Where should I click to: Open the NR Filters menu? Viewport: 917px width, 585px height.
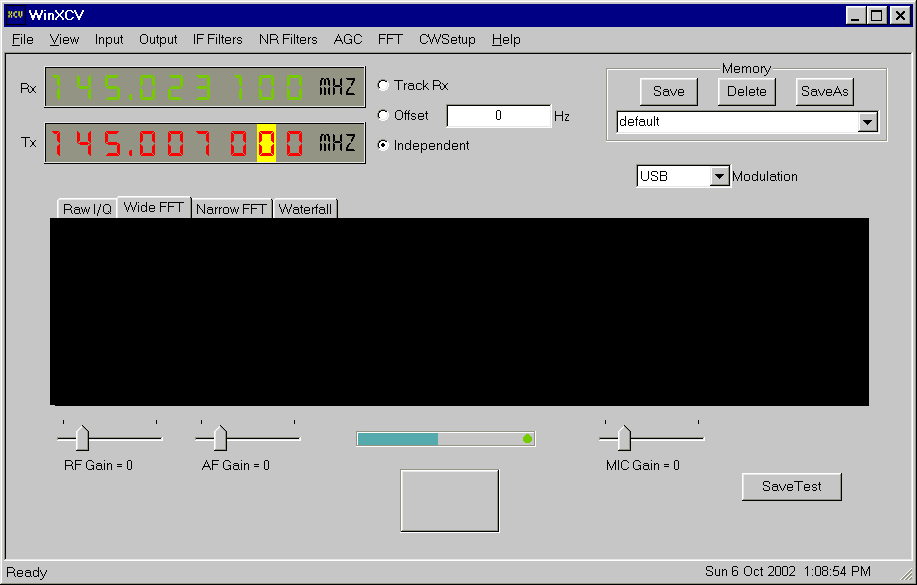tap(288, 39)
